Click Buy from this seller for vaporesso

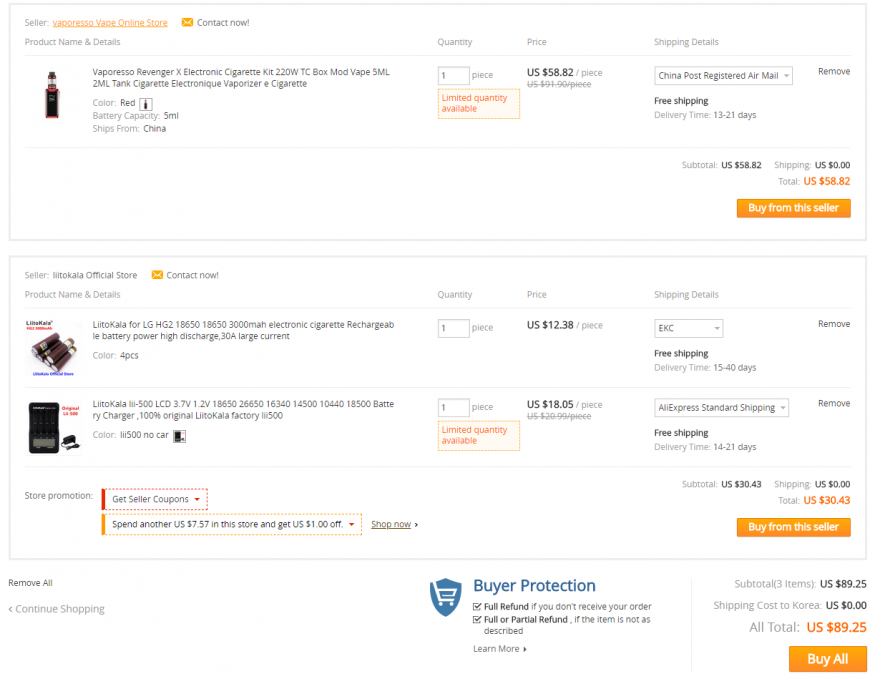click(794, 208)
